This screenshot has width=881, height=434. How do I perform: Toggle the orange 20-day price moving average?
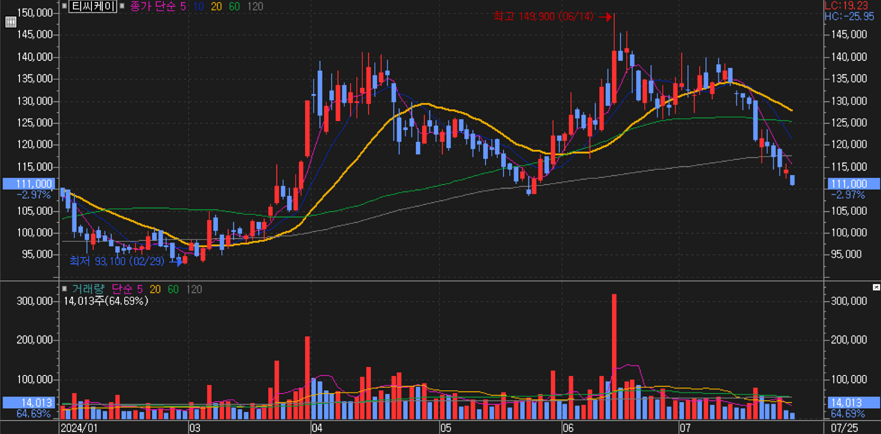[217, 6]
